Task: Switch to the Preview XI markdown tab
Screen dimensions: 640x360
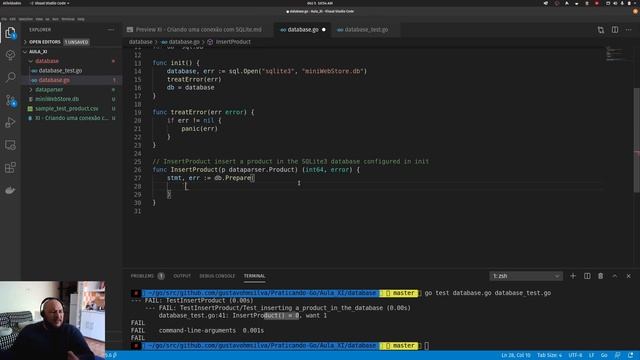Action: tap(198, 29)
